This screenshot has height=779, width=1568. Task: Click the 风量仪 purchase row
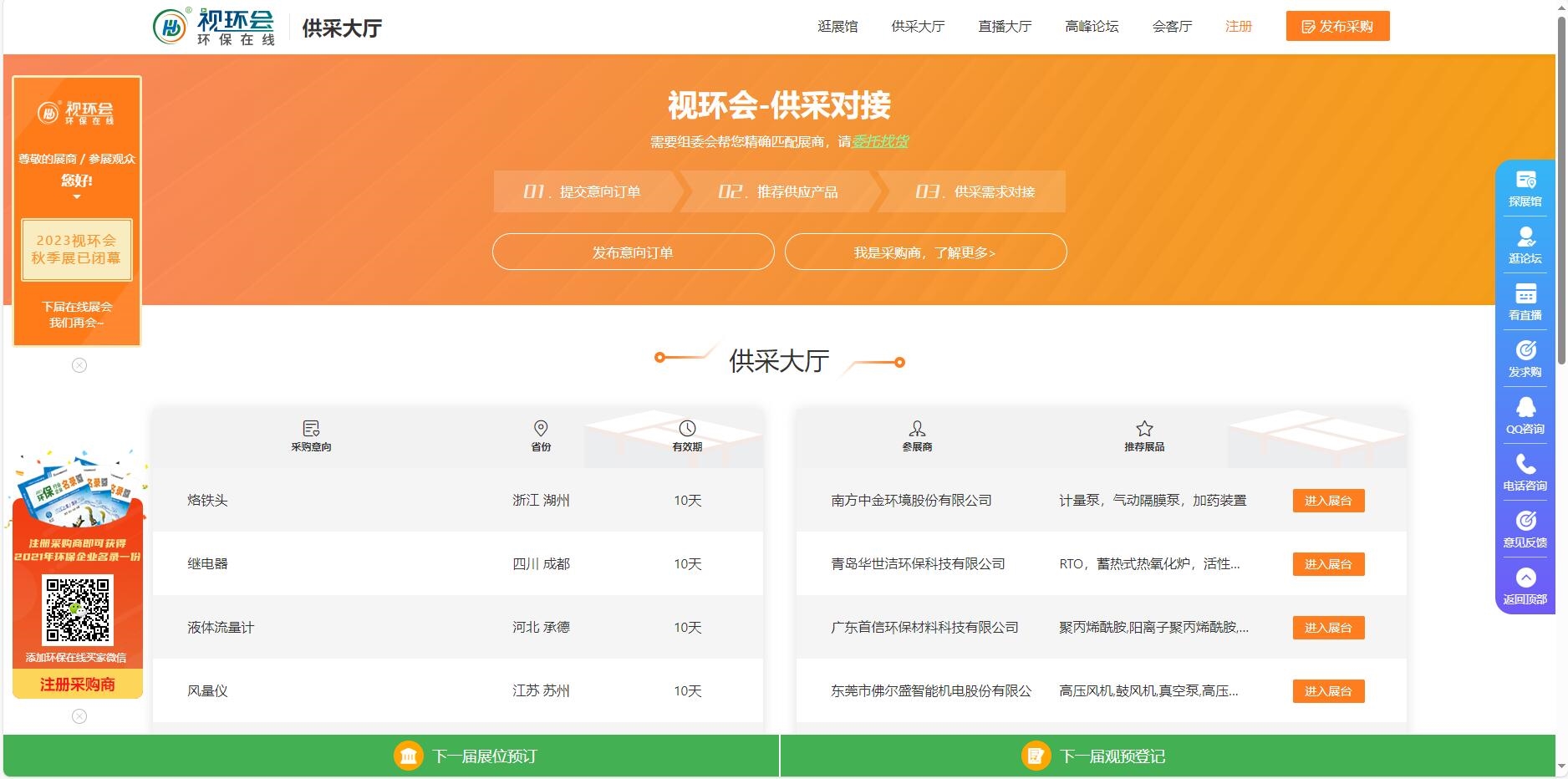(x=458, y=690)
